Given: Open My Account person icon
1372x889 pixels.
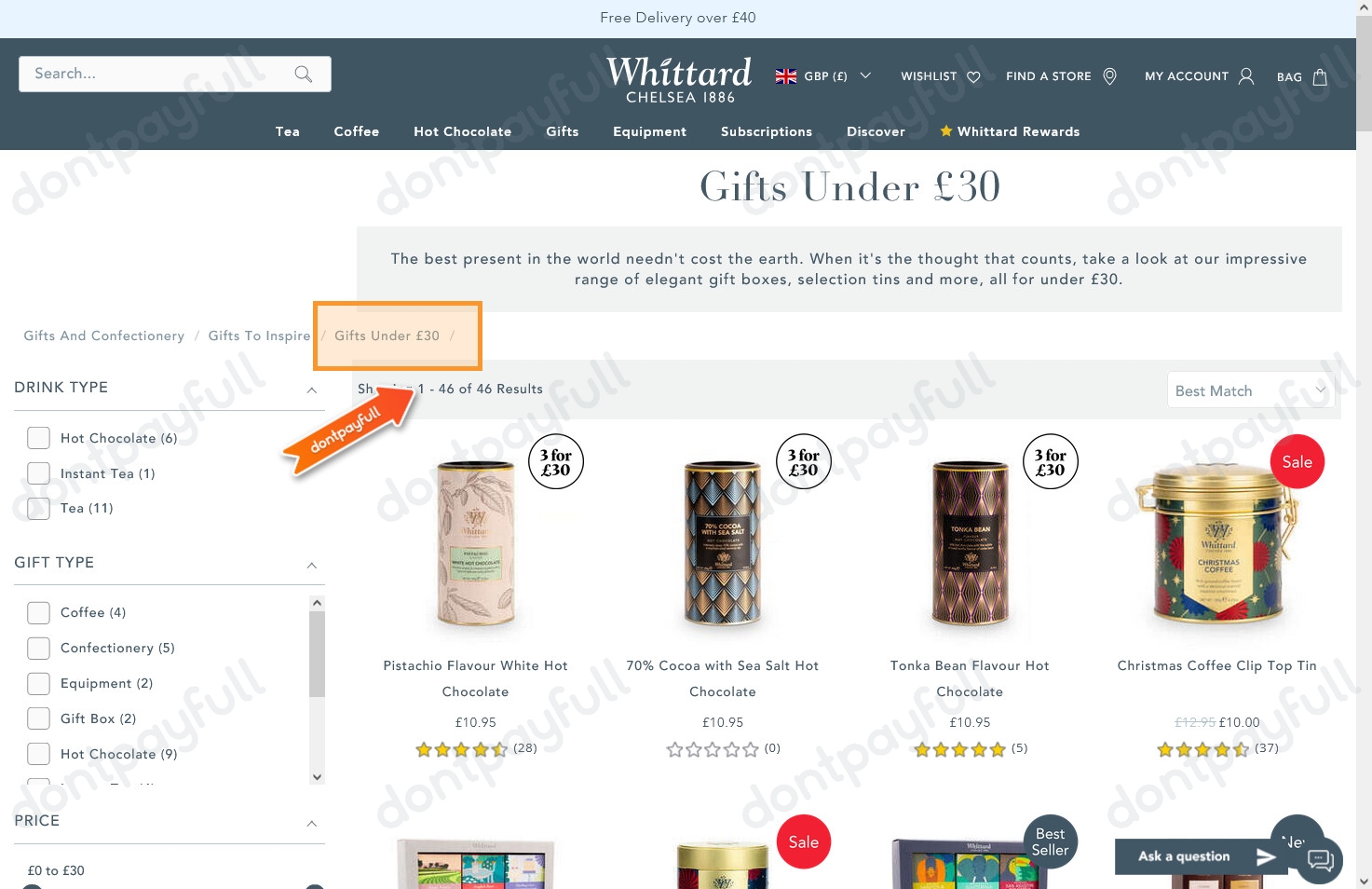Looking at the screenshot, I should click(1246, 76).
